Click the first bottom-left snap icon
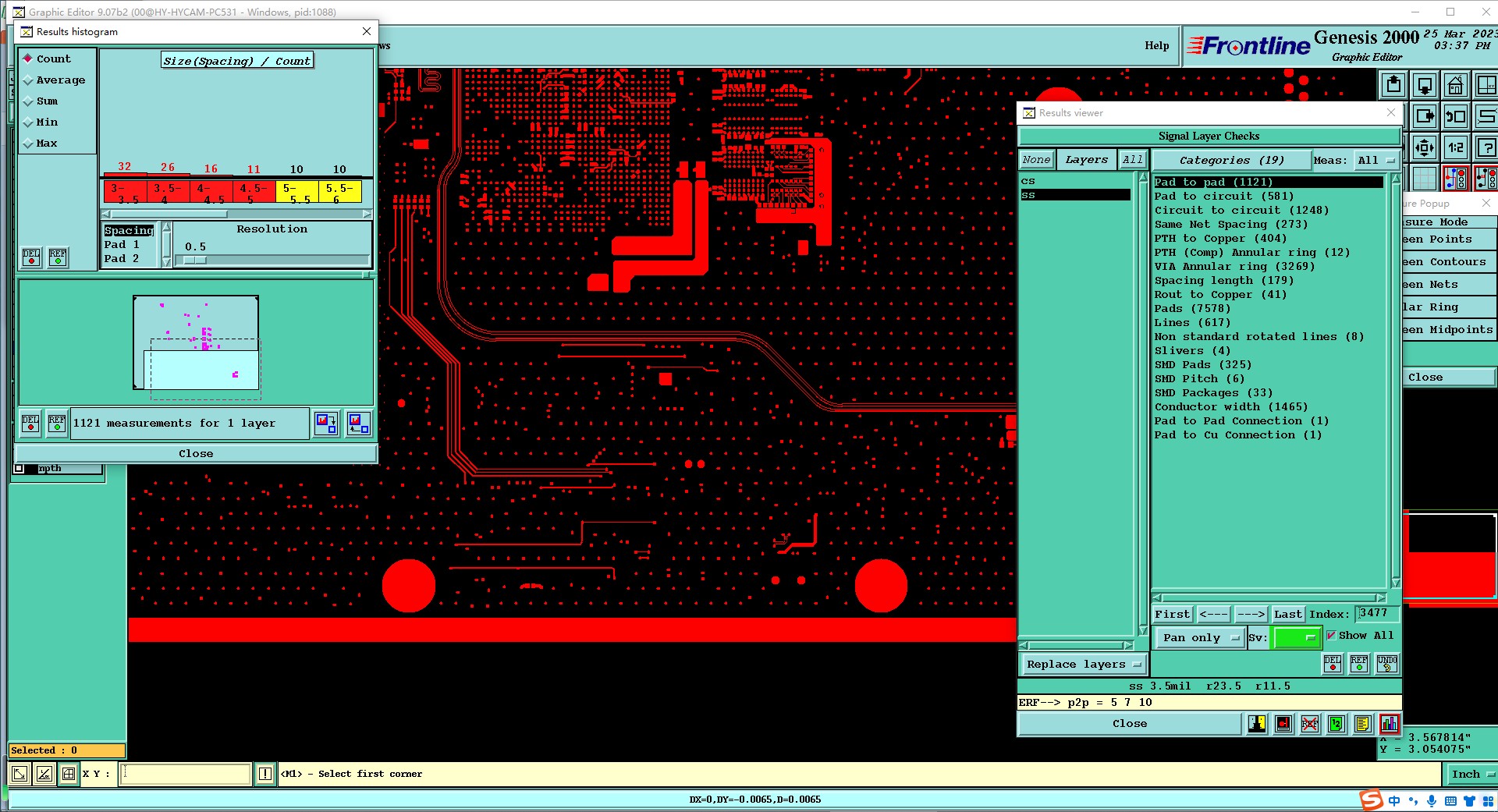Image resolution: width=1498 pixels, height=812 pixels. (20, 774)
